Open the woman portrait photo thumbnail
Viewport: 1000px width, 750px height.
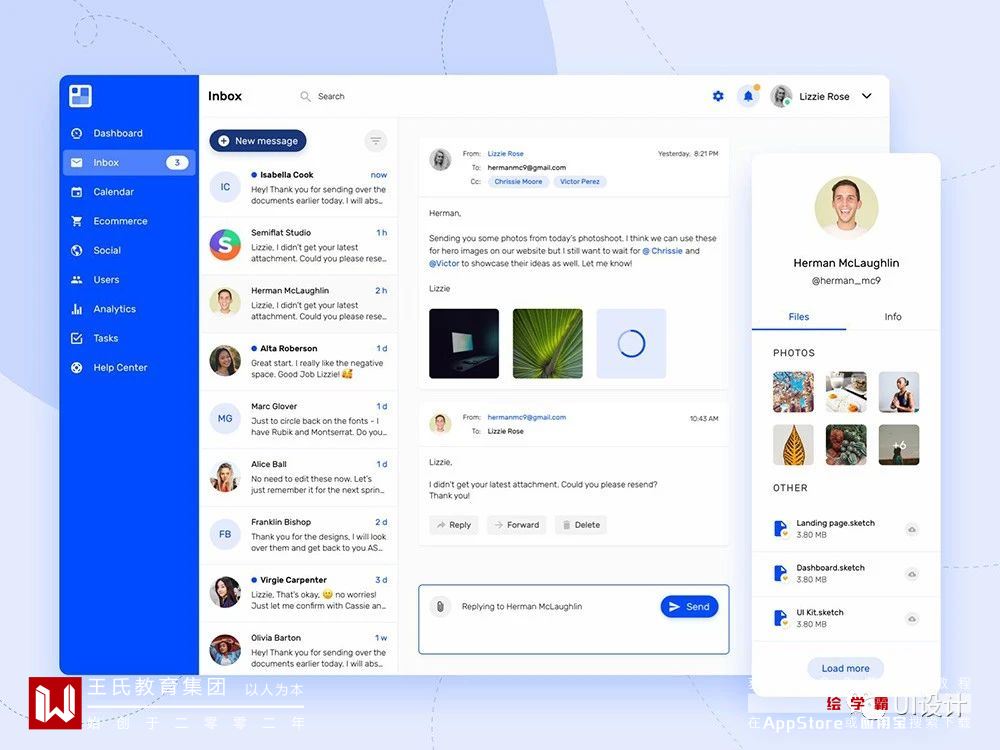[899, 392]
